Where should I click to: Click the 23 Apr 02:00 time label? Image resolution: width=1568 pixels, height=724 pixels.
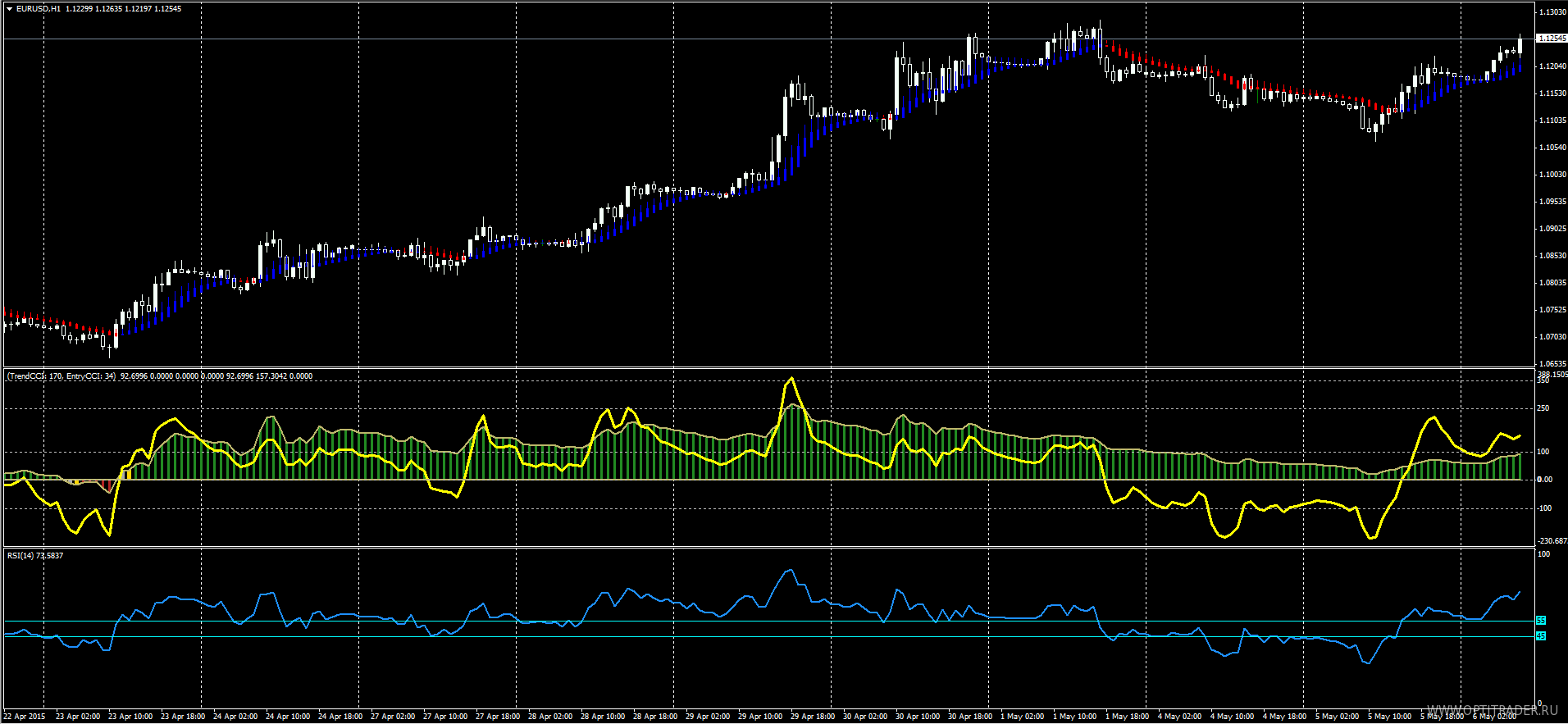[78, 717]
